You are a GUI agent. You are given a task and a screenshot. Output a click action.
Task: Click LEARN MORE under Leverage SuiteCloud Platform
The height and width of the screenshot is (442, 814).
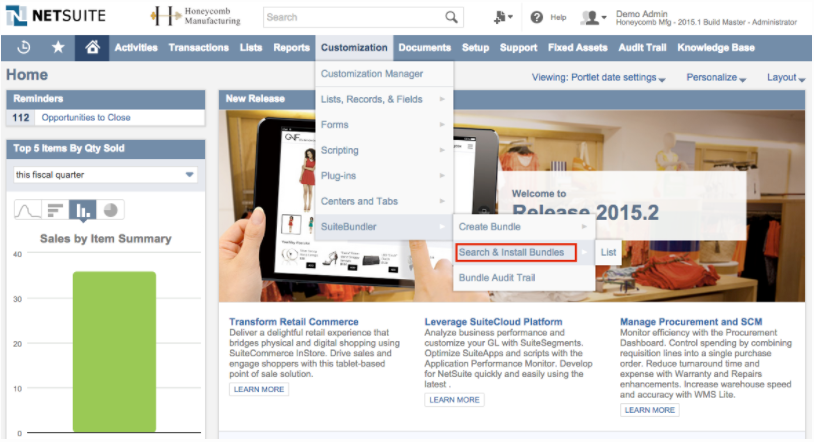454,399
